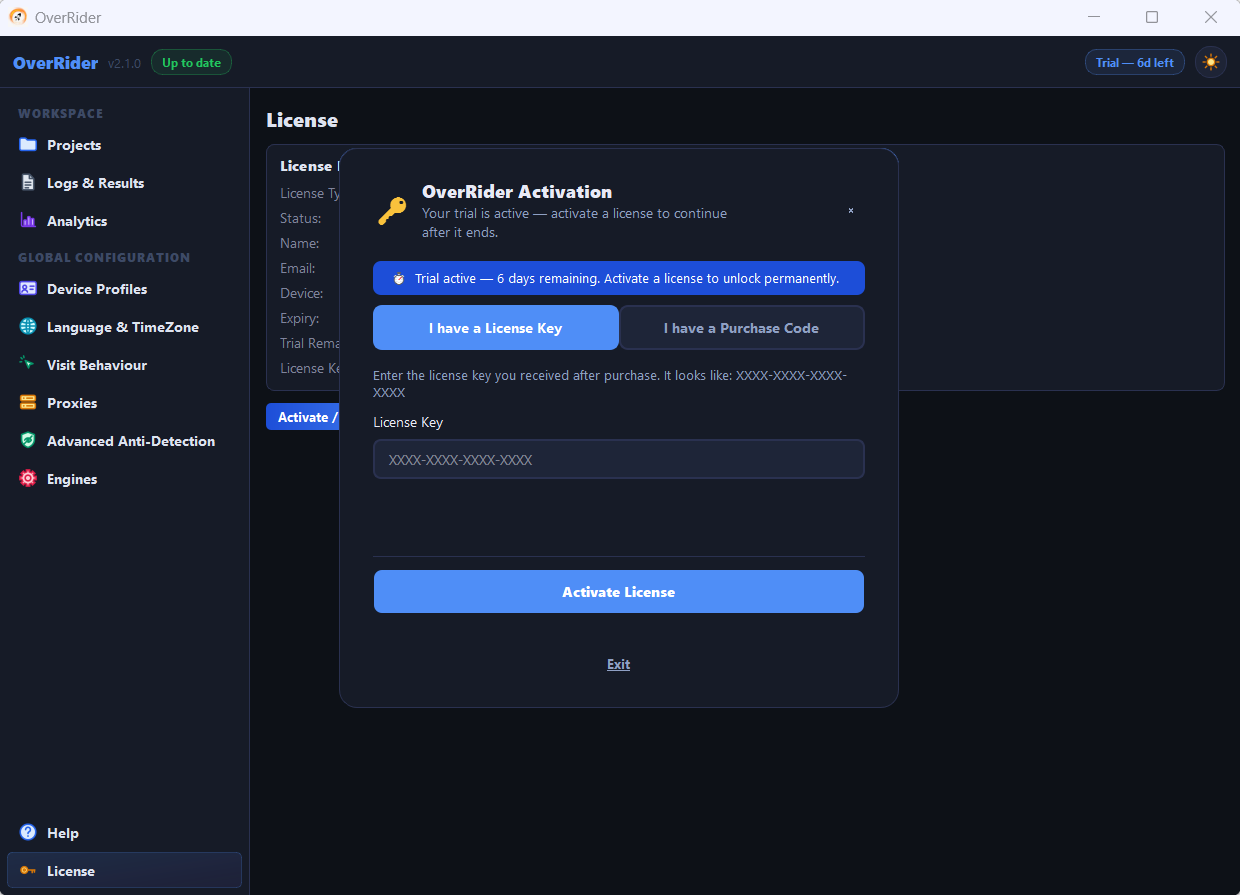Screen dimensions: 1240x895
Task: Click the OverRider logo text in header
Action: [55, 63]
